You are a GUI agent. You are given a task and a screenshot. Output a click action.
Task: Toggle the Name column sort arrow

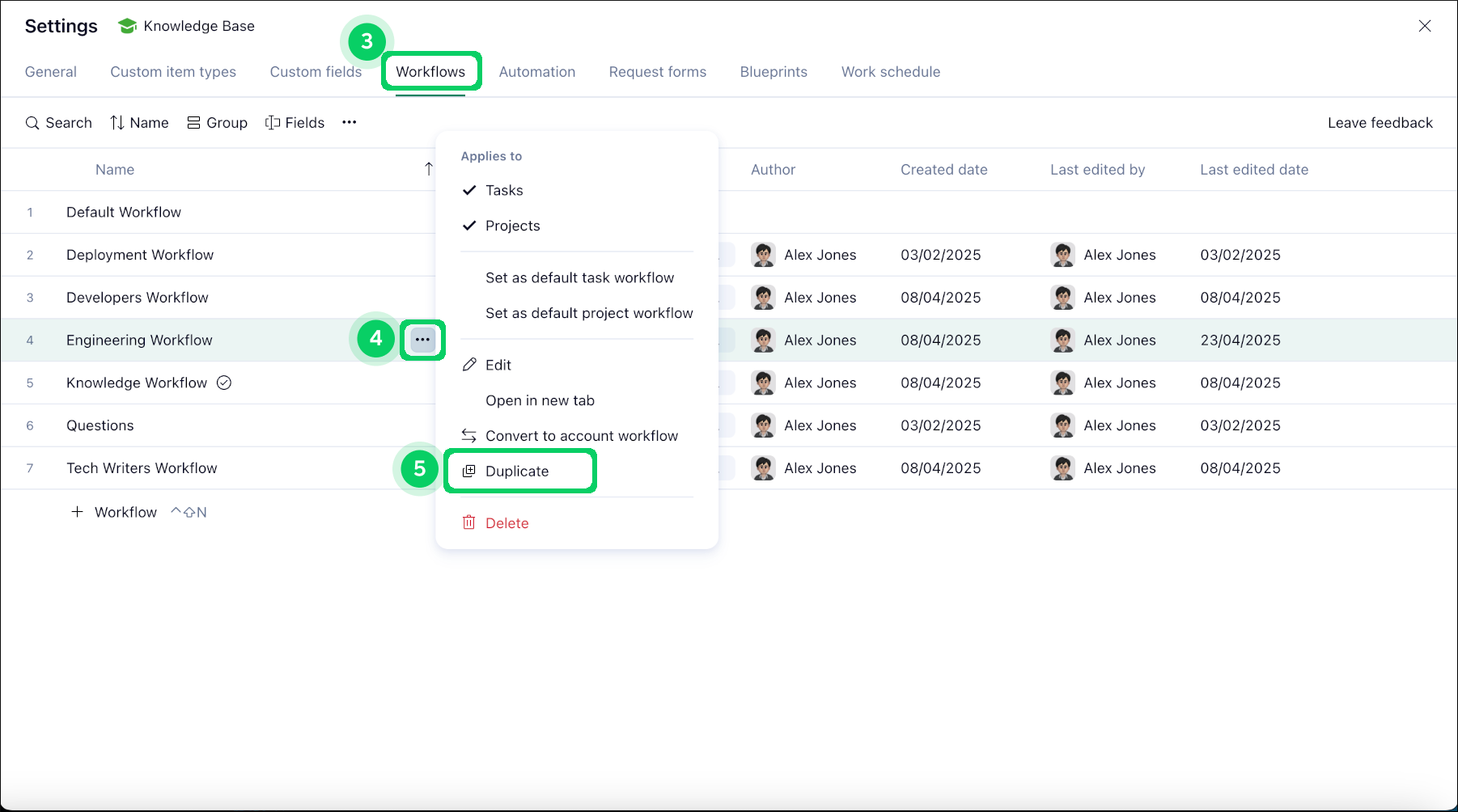tap(429, 169)
